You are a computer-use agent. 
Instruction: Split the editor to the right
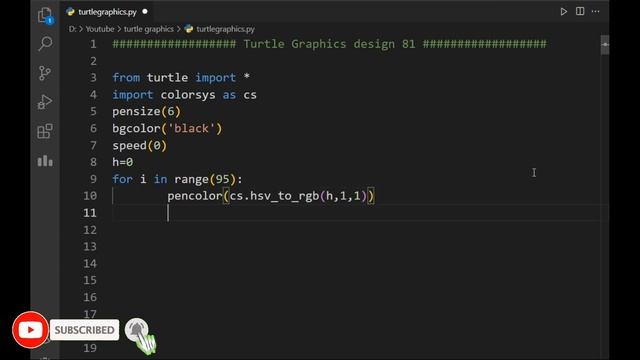(x=580, y=11)
